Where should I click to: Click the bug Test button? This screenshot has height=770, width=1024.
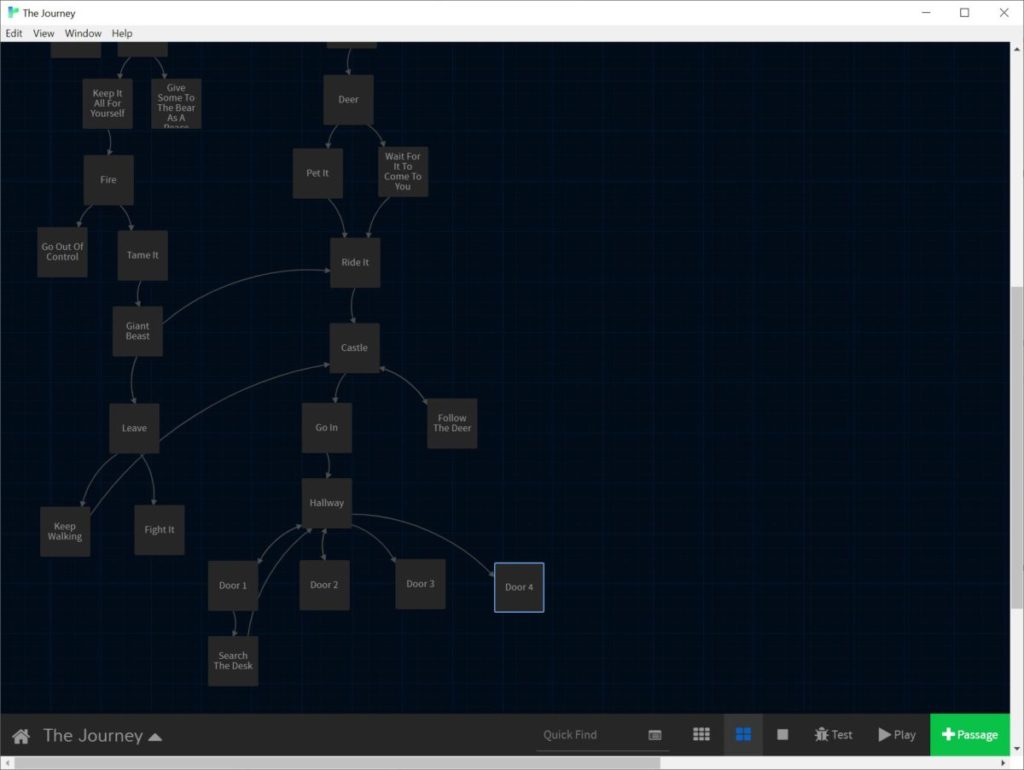coord(833,735)
